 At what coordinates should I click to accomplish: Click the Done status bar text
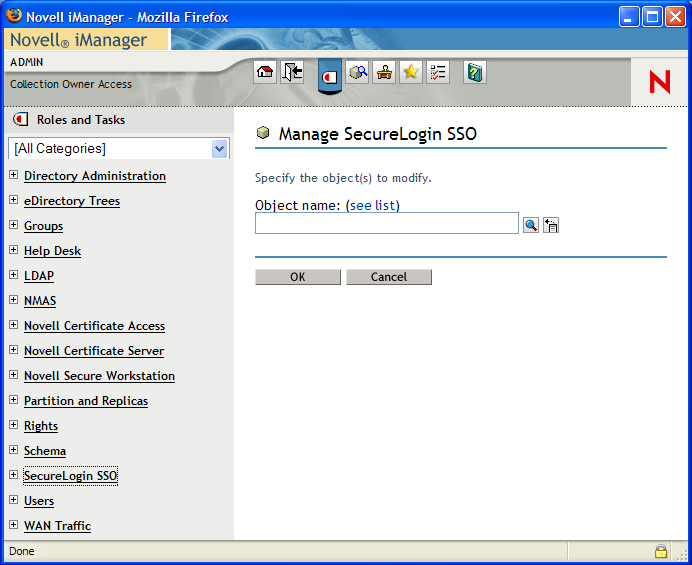pyautogui.click(x=22, y=551)
